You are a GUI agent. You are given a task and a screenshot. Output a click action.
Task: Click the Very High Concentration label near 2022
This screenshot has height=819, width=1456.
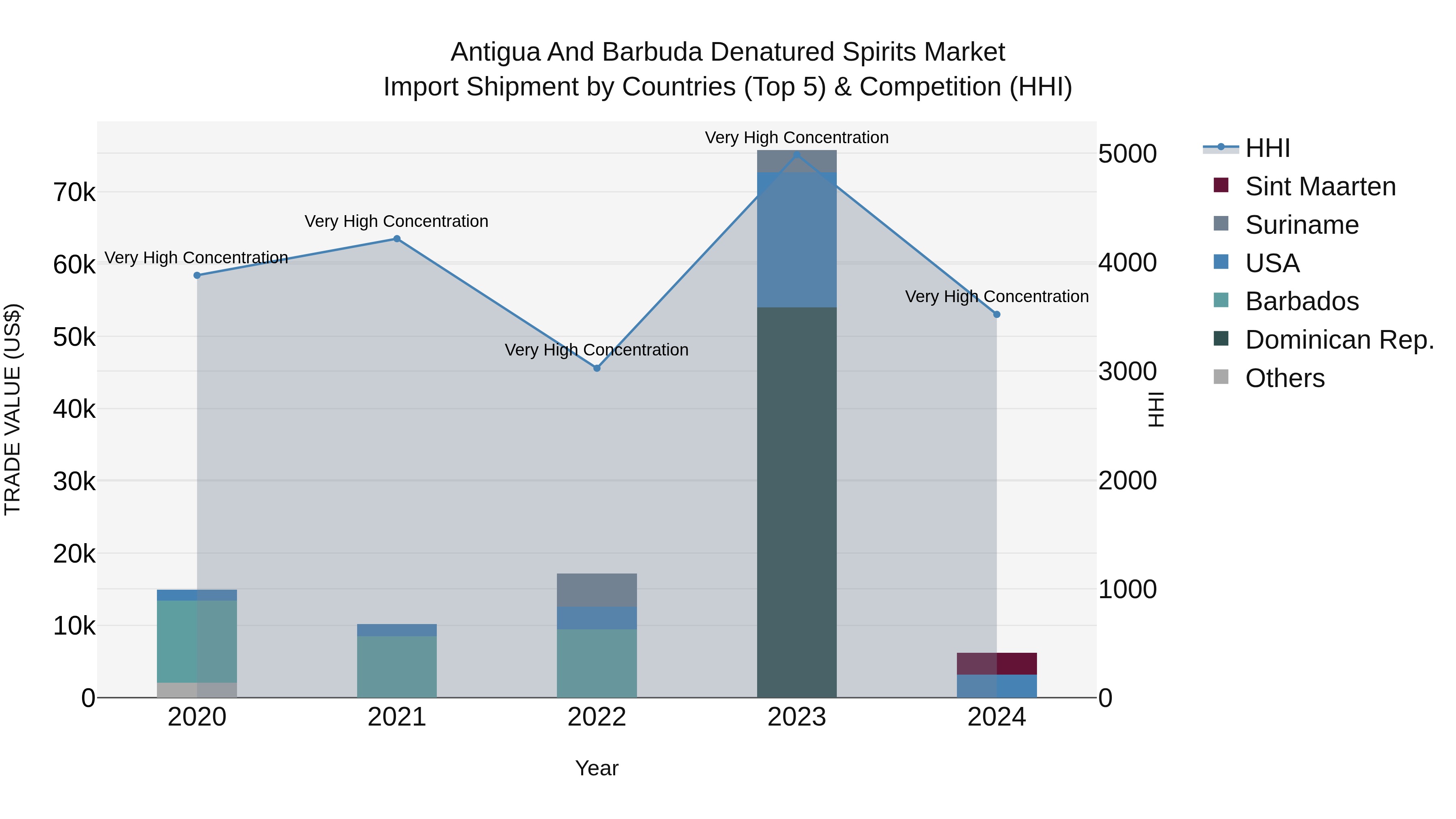click(597, 350)
